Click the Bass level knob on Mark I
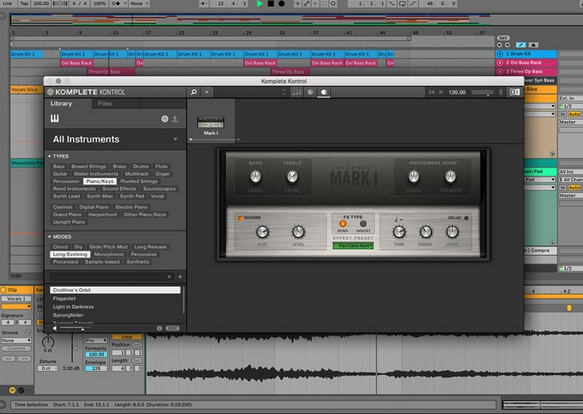583x414 pixels. tap(255, 176)
